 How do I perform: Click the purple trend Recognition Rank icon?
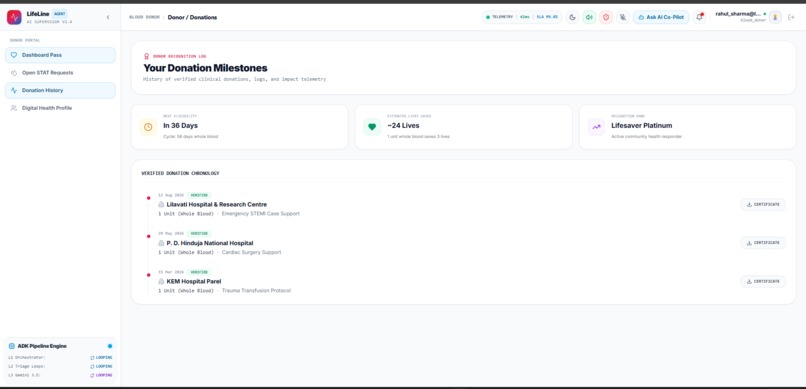[x=596, y=127]
